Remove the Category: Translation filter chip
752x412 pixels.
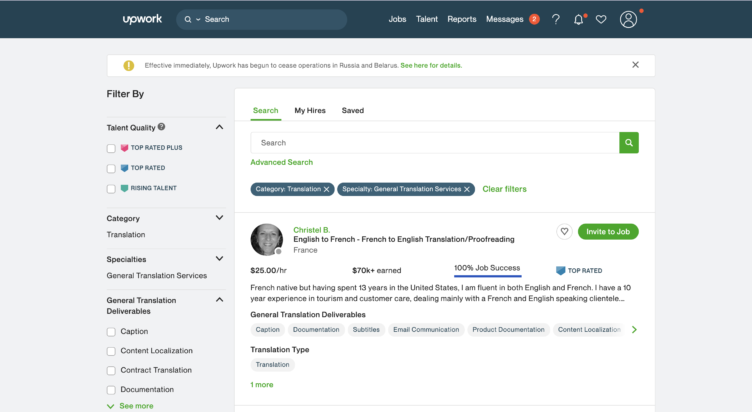[x=326, y=189]
